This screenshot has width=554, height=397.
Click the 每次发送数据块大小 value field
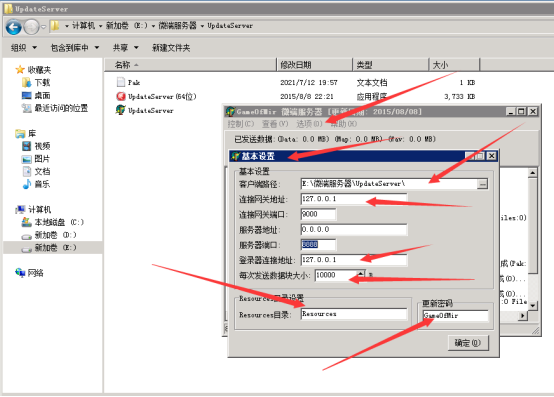pyautogui.click(x=336, y=275)
